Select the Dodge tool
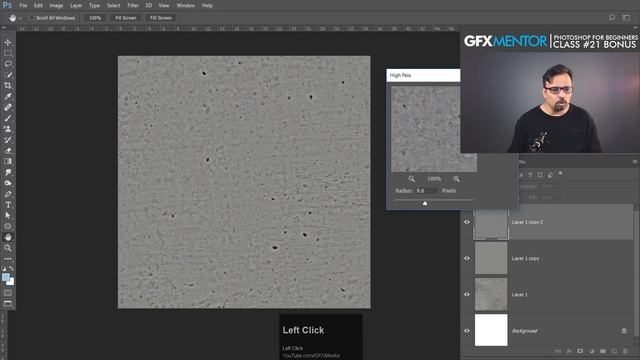Screen dimensions: 640x360 tap(8, 183)
